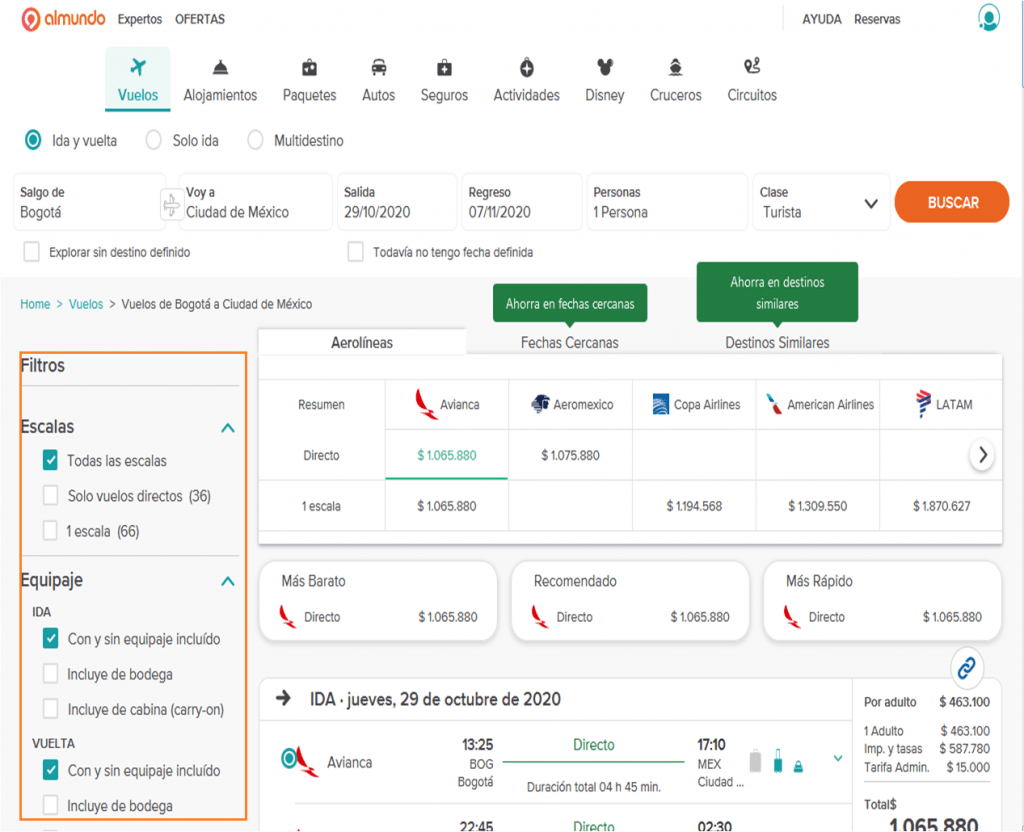Check 1 escala (66) filter
The image size is (1024, 832).
click(50, 530)
